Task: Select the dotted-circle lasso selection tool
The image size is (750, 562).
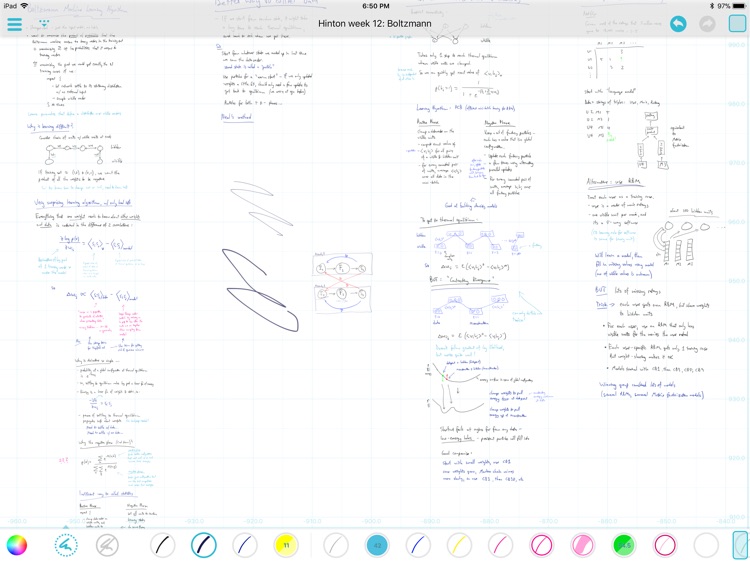Action: [x=66, y=545]
